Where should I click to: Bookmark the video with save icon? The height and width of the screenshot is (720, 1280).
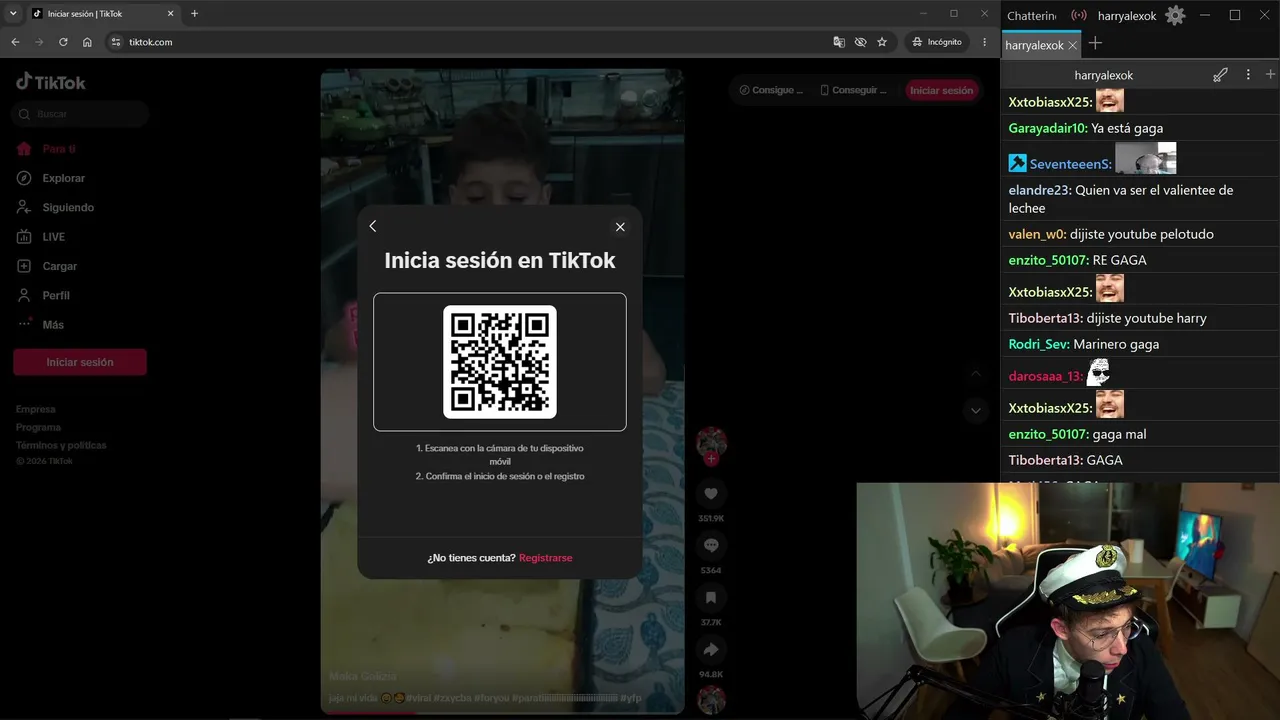[x=711, y=598]
